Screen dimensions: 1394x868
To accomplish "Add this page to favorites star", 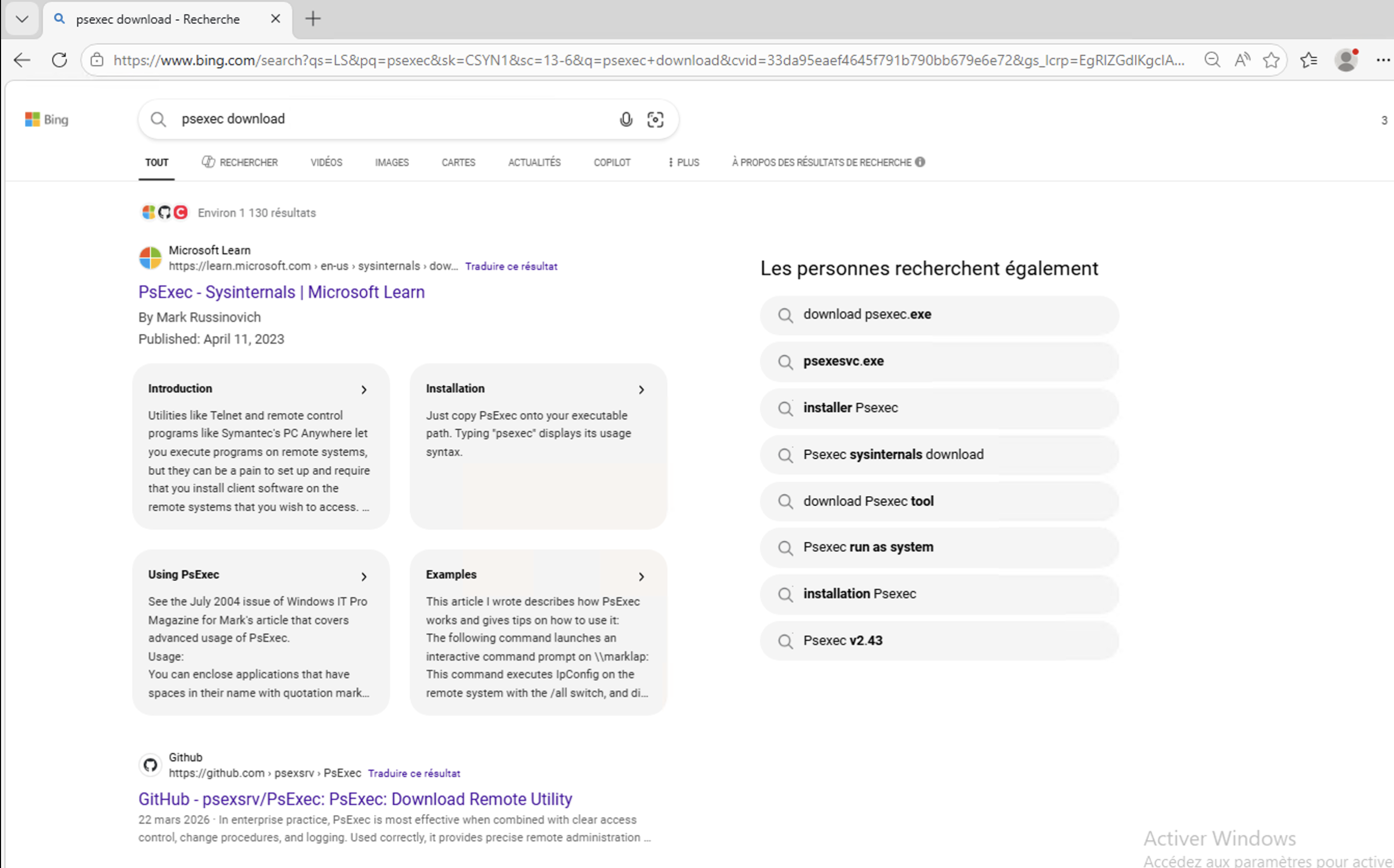I will [x=1271, y=60].
